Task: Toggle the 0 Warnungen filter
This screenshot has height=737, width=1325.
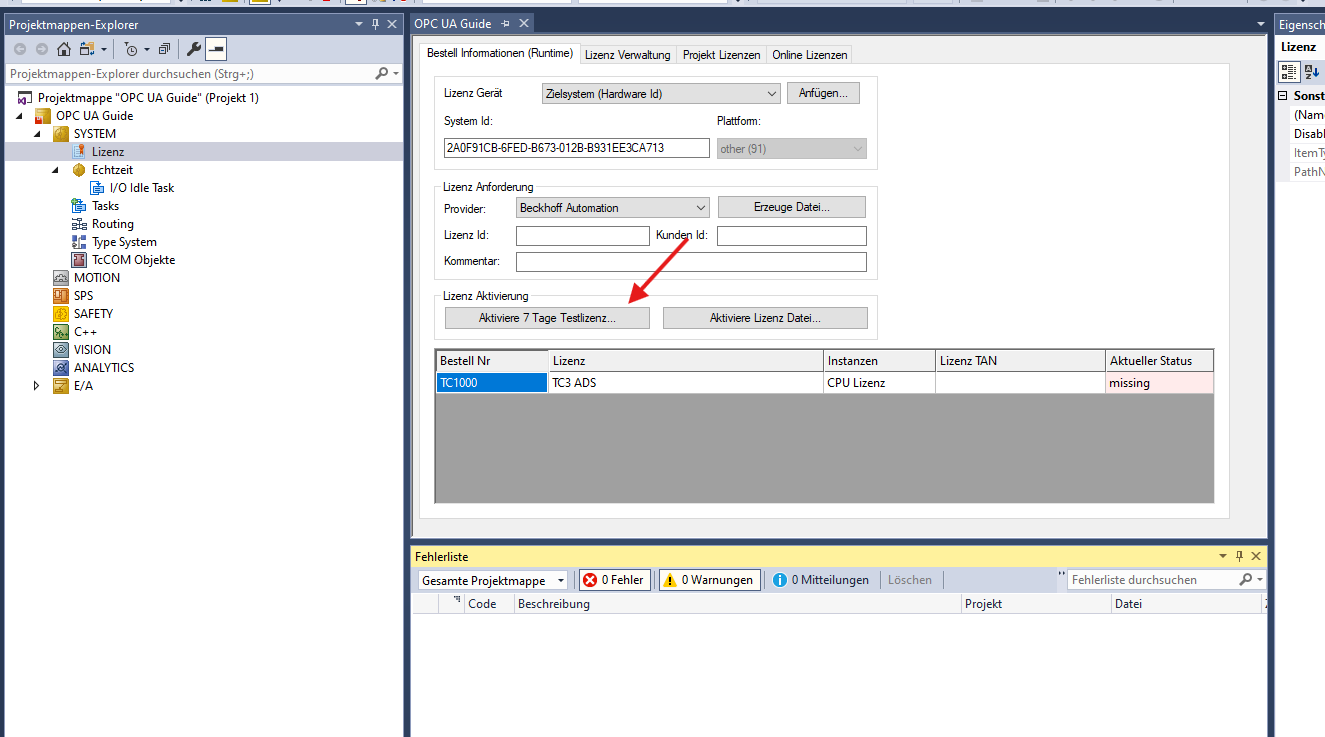Action: (x=710, y=580)
